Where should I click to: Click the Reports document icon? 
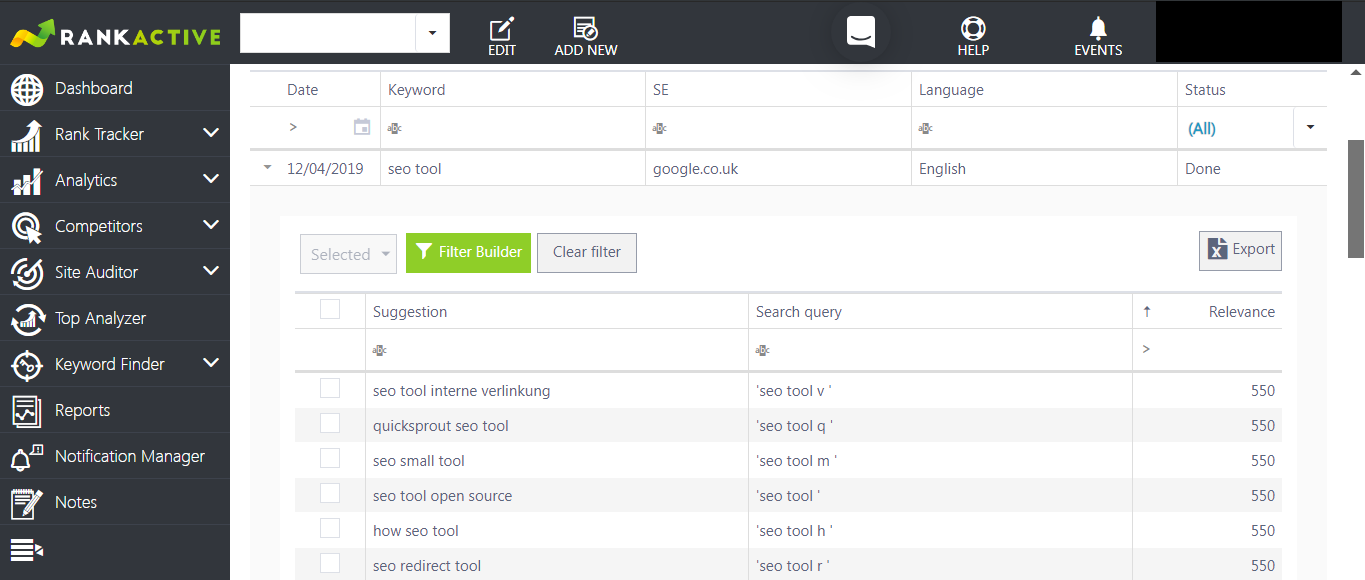27,411
